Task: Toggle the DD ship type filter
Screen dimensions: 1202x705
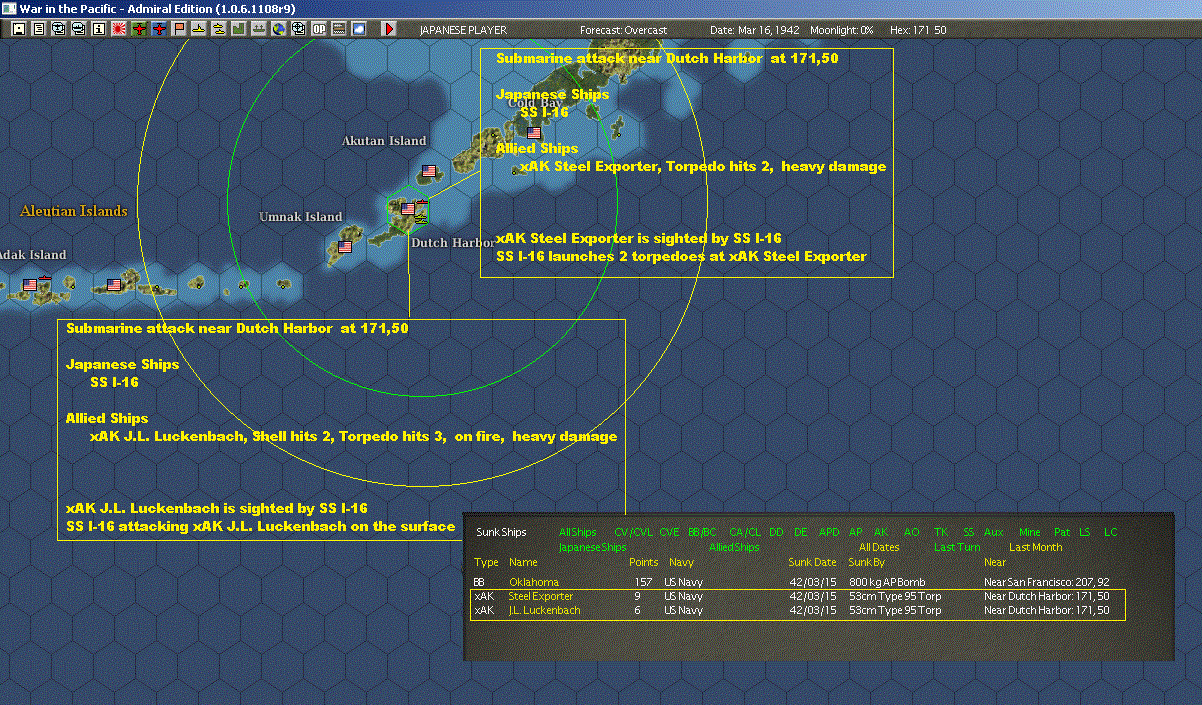Action: click(x=776, y=532)
